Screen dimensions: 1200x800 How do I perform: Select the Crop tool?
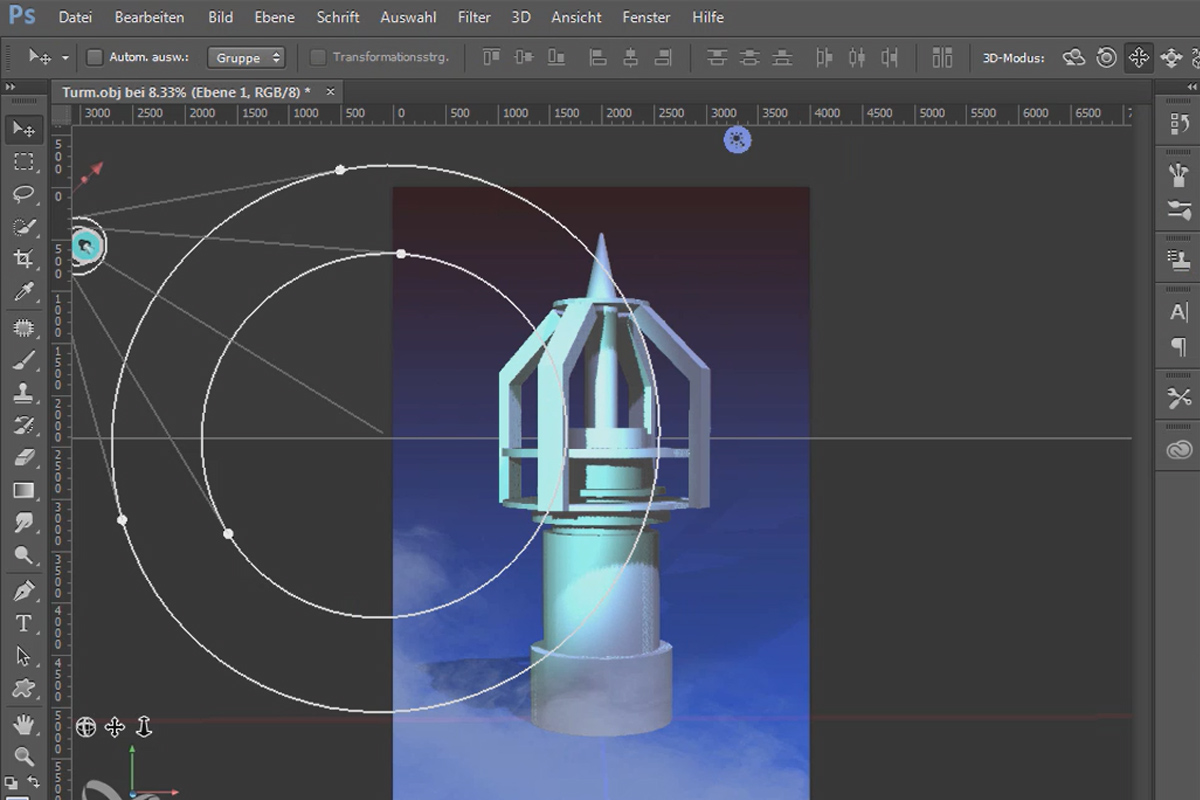pos(24,260)
